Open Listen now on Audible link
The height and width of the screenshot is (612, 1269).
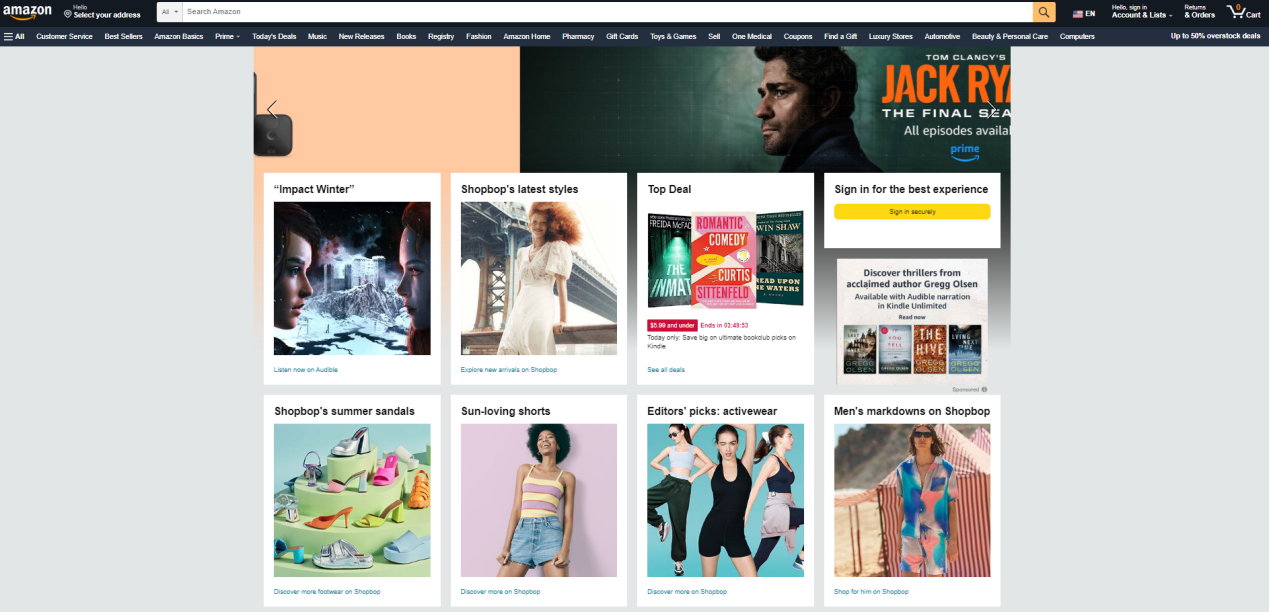coord(305,370)
